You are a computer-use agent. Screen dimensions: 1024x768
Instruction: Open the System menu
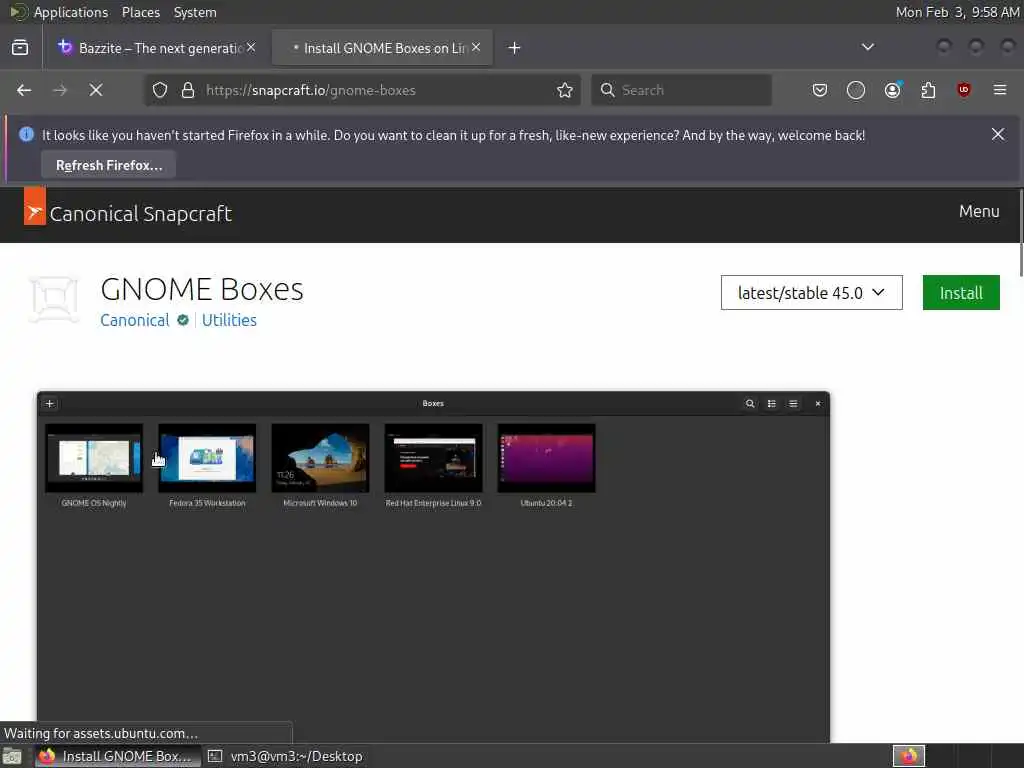[x=195, y=12]
